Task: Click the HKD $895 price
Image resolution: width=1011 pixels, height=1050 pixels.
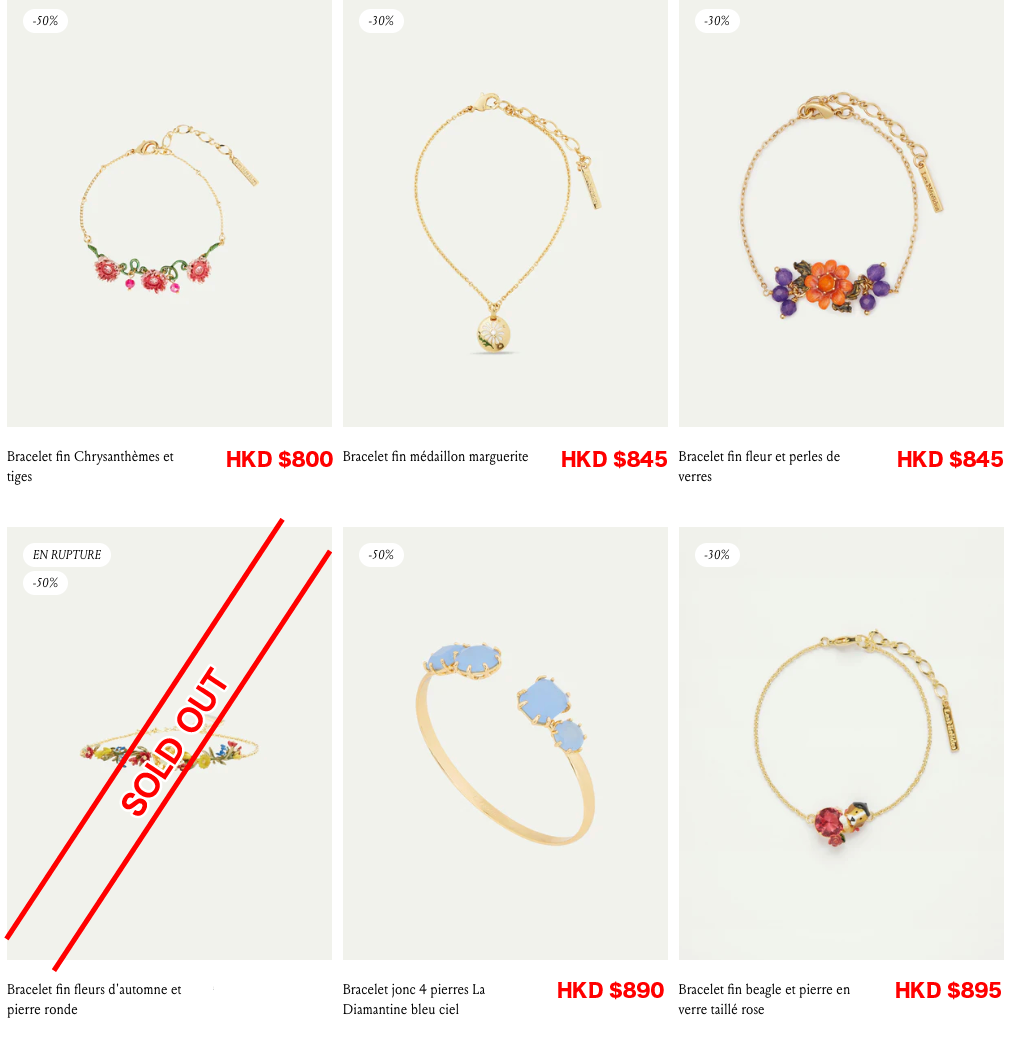Action: coord(948,990)
